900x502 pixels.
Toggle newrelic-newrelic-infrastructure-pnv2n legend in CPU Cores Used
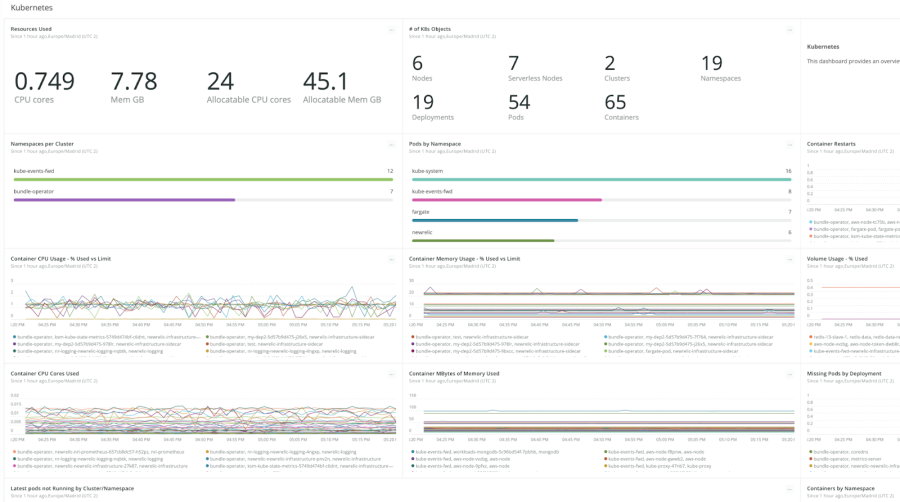293,459
